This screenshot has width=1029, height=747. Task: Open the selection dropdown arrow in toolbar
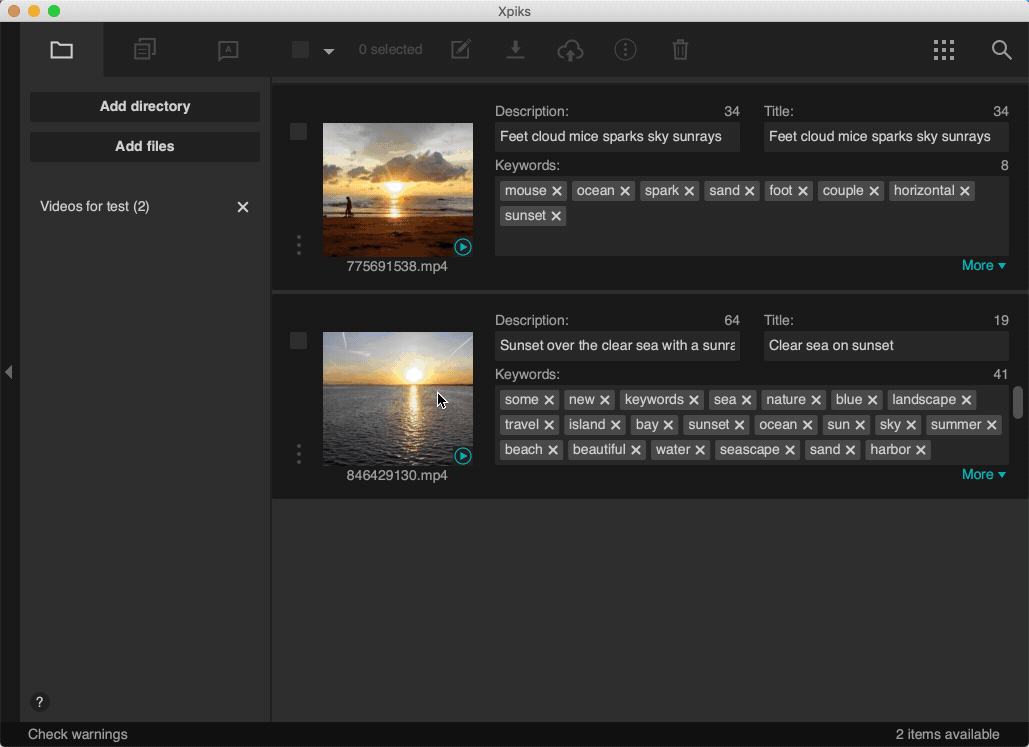[329, 51]
